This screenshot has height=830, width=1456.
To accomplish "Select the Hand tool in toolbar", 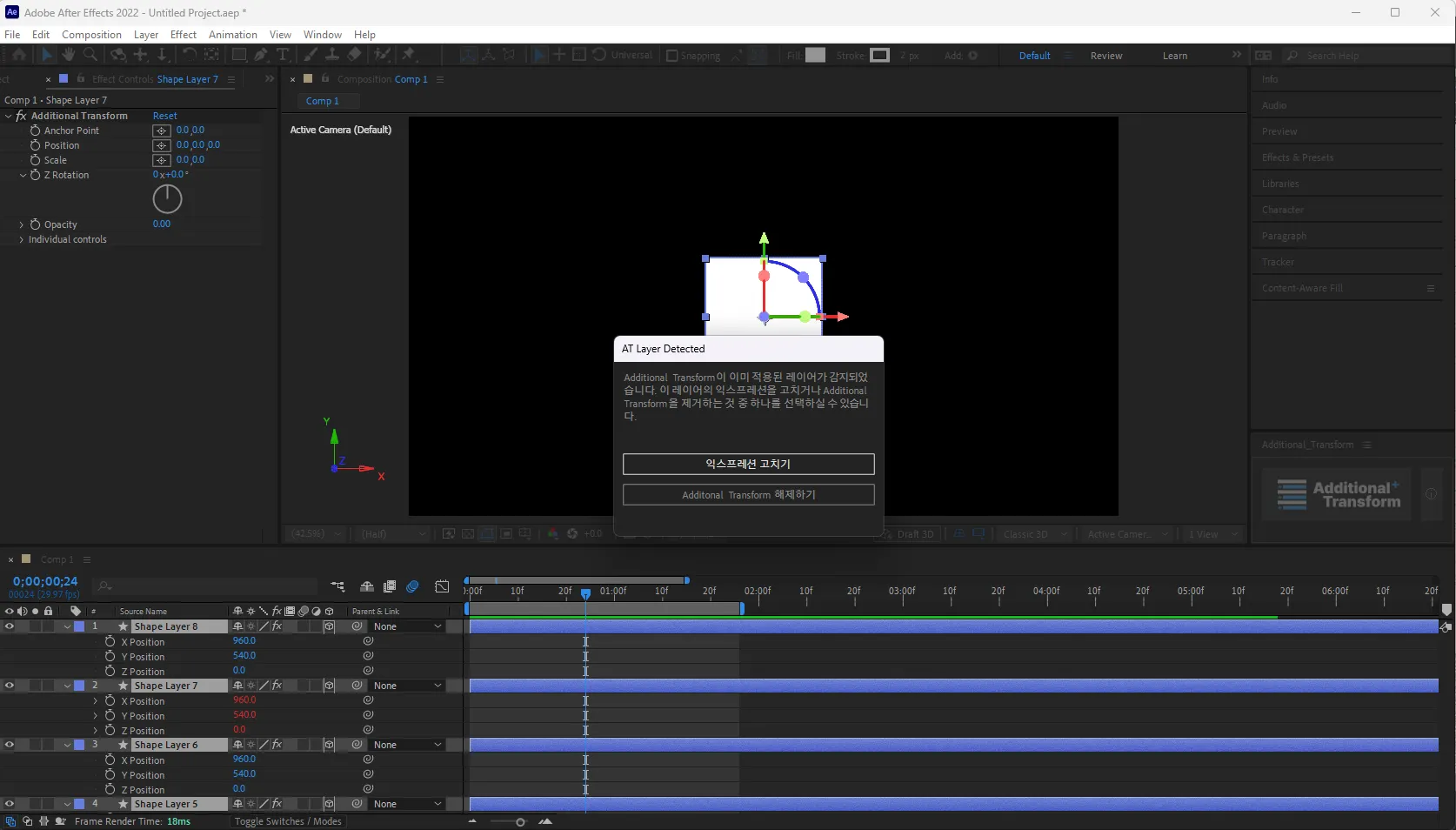I will 69,55.
